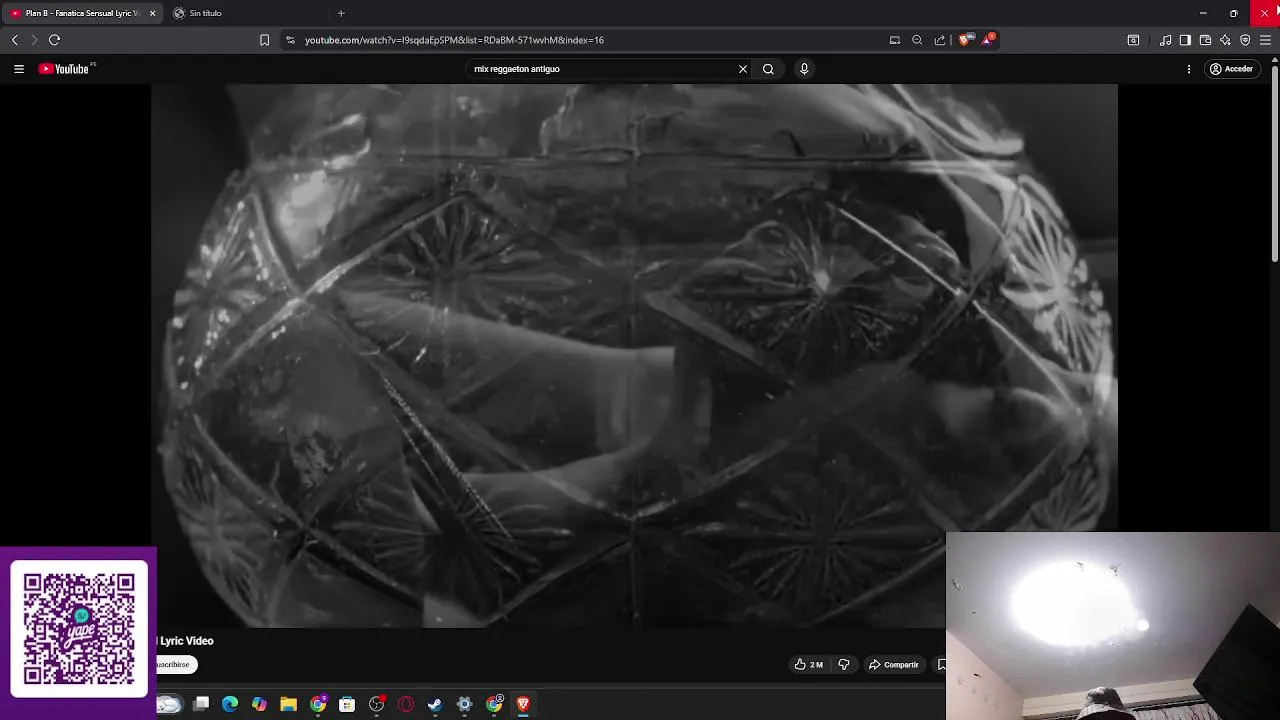Launch Copilot from taskbar
The height and width of the screenshot is (720, 1280).
(259, 705)
